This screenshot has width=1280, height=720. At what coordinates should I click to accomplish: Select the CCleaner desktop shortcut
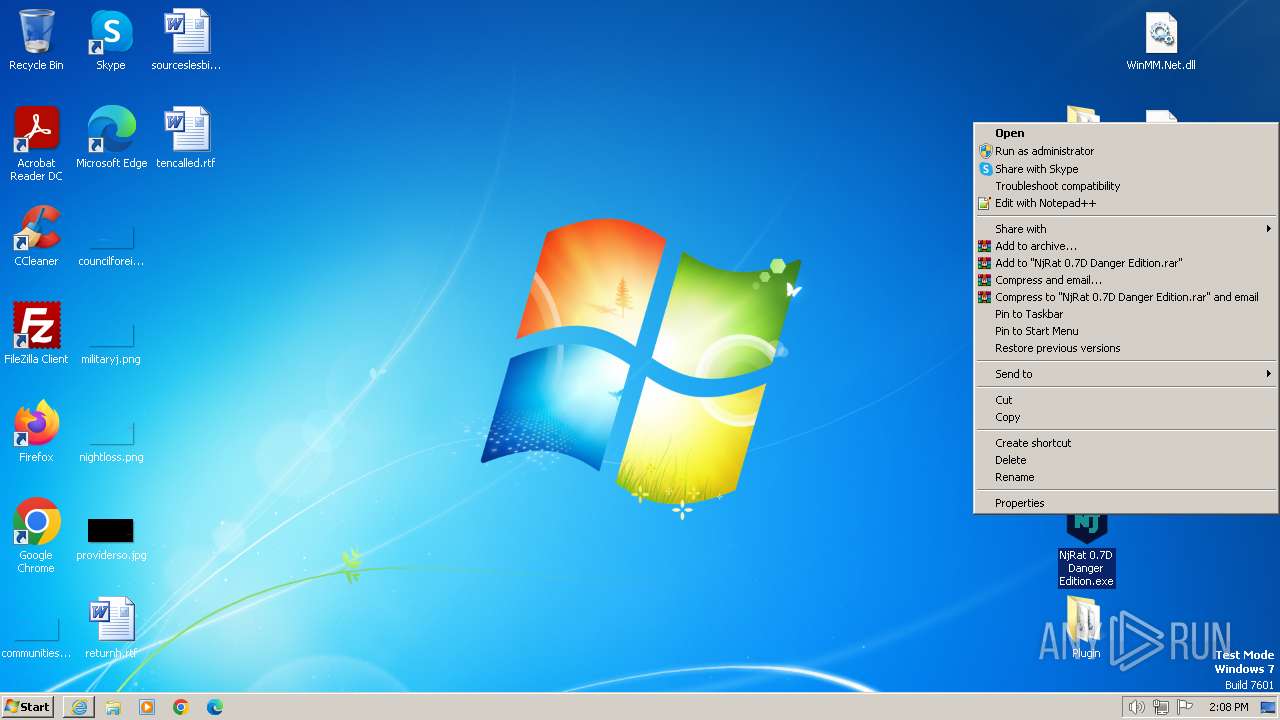click(x=36, y=236)
